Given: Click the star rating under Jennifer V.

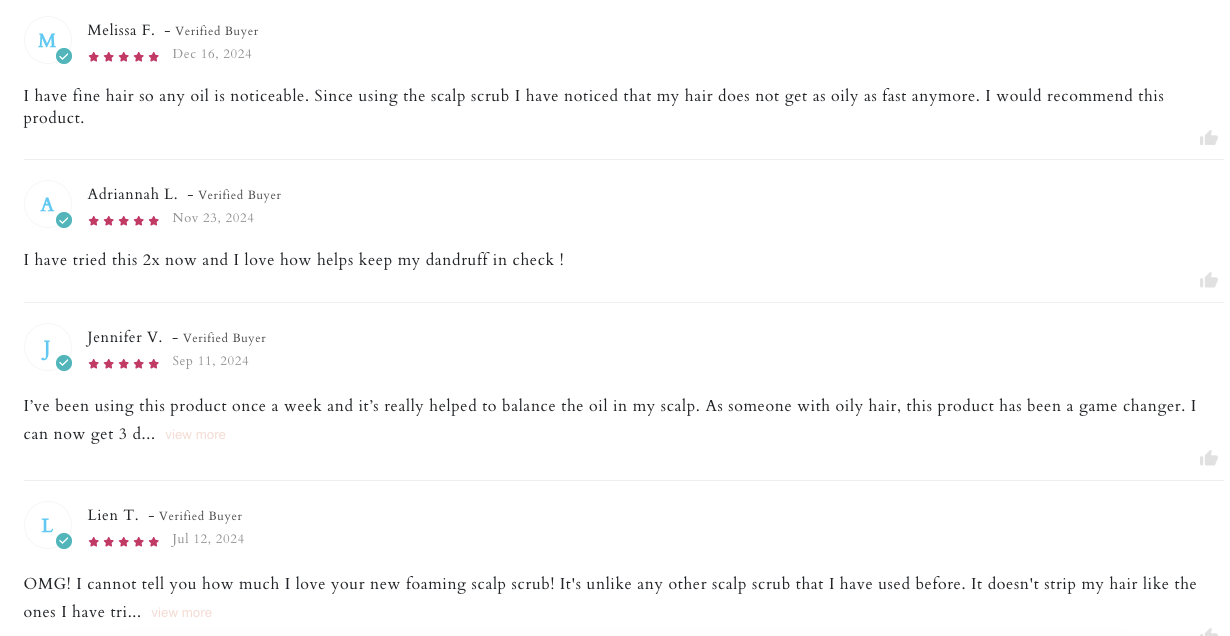Looking at the screenshot, I should pos(124,364).
